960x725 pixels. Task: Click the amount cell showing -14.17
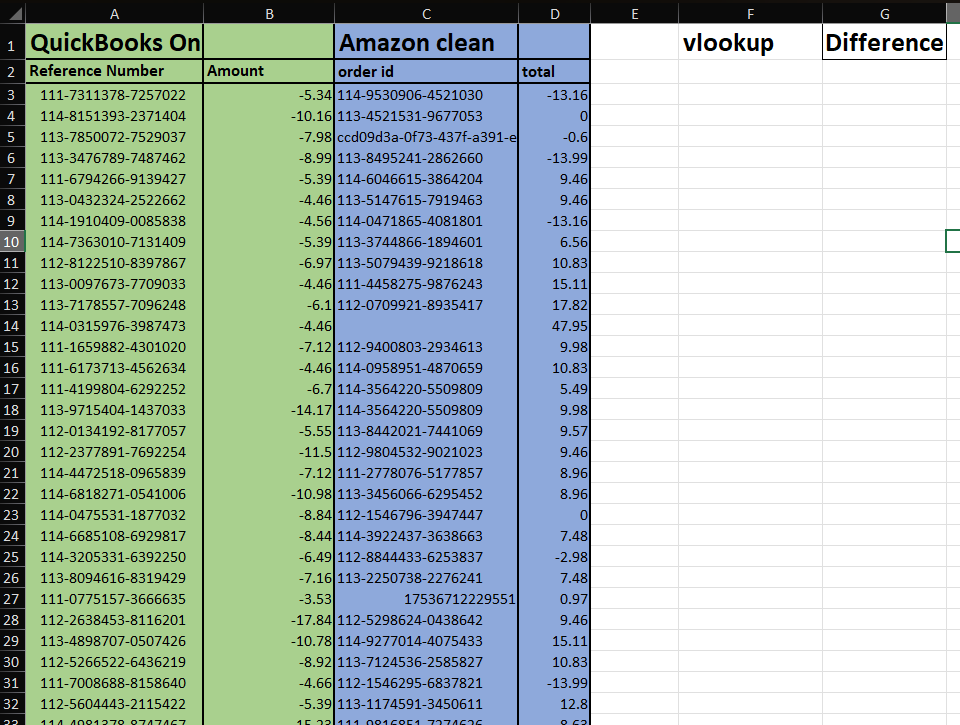pyautogui.click(x=268, y=410)
